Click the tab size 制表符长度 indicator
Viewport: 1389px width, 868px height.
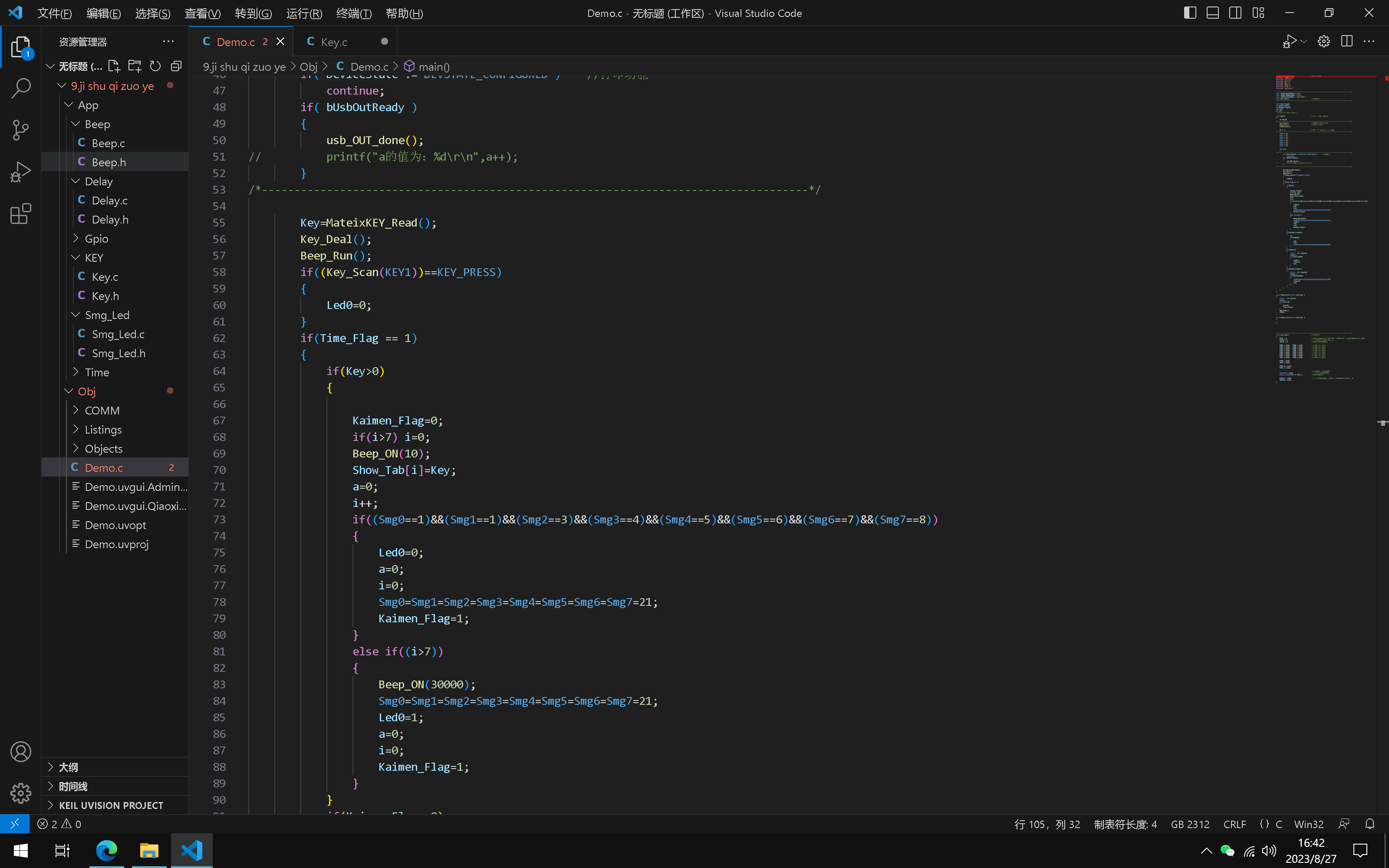(1125, 824)
